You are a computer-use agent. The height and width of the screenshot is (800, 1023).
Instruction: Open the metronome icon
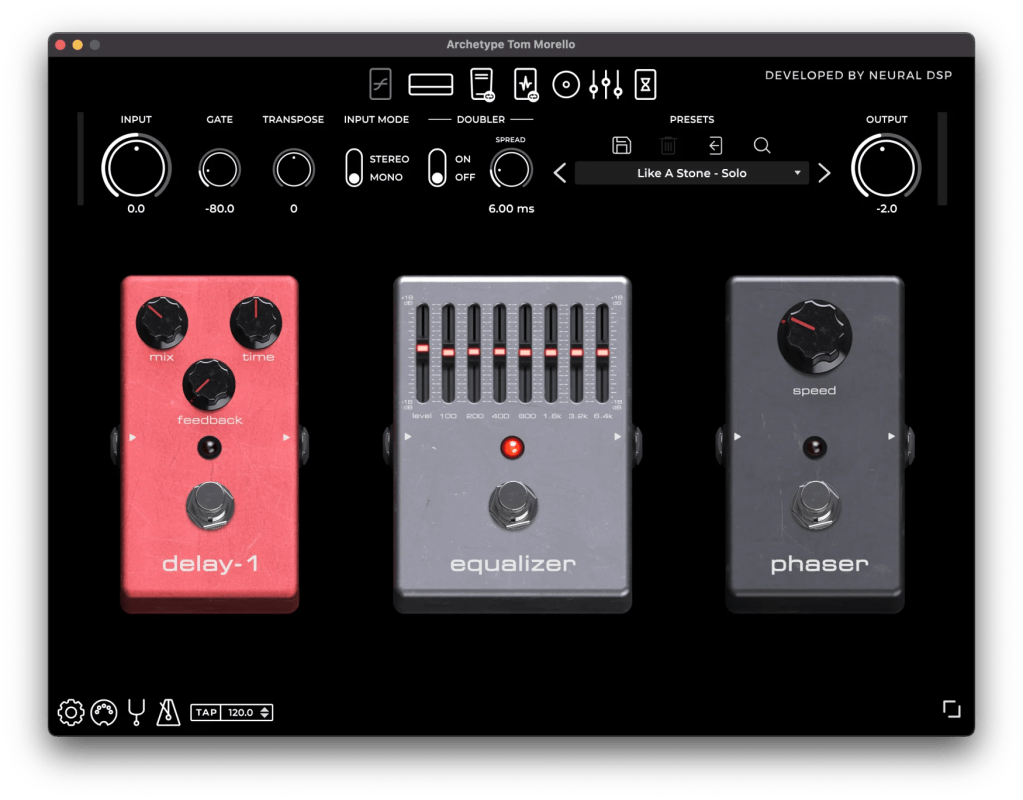[168, 713]
